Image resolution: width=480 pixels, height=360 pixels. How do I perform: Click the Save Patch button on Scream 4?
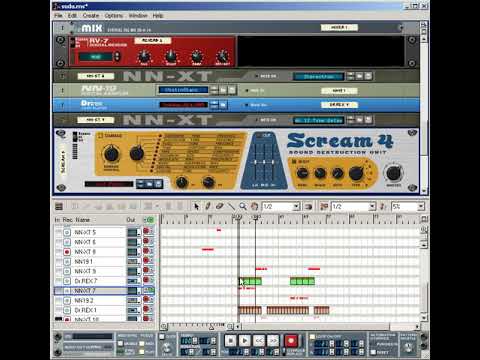(x=158, y=184)
